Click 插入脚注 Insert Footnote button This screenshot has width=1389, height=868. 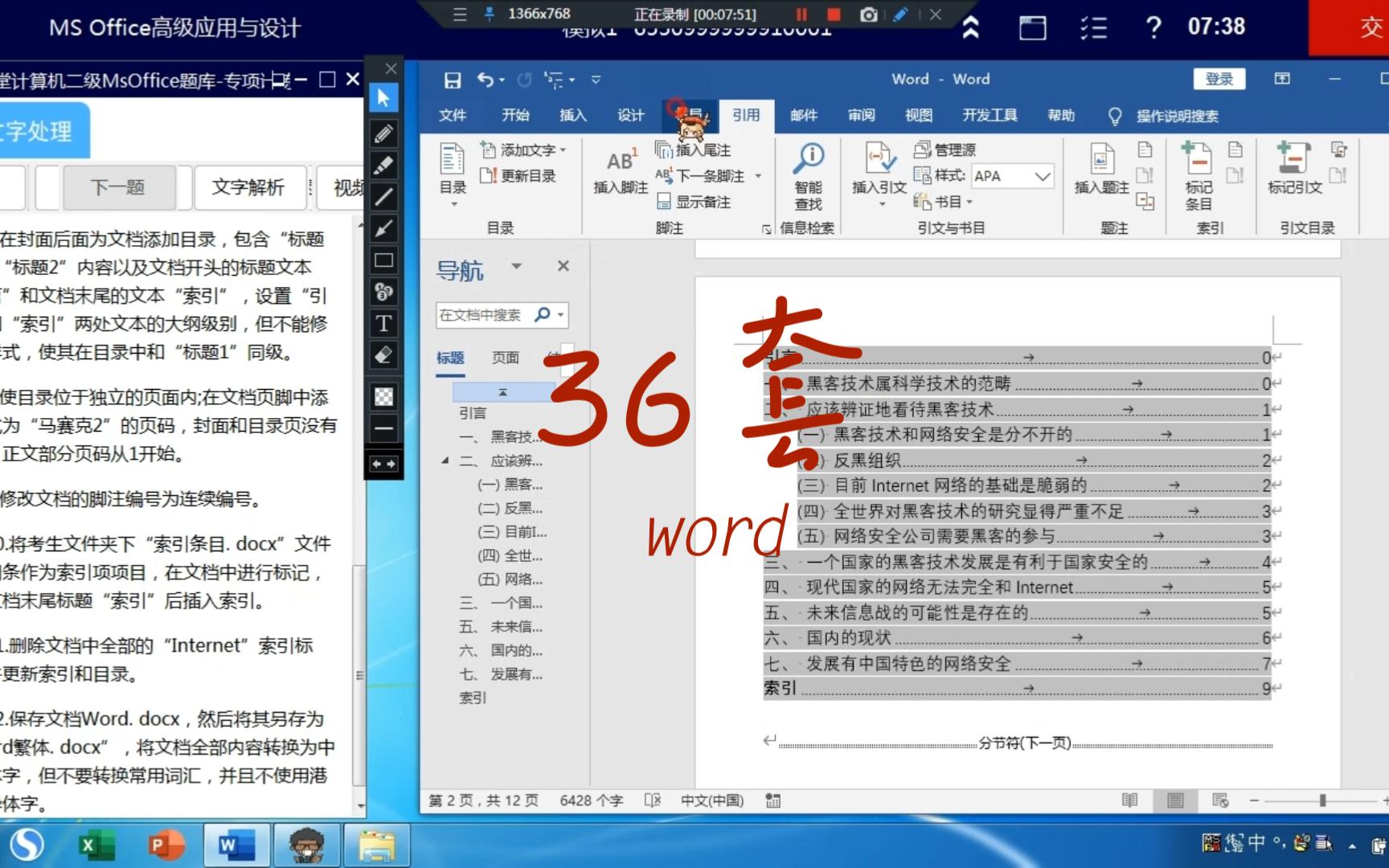tap(621, 170)
